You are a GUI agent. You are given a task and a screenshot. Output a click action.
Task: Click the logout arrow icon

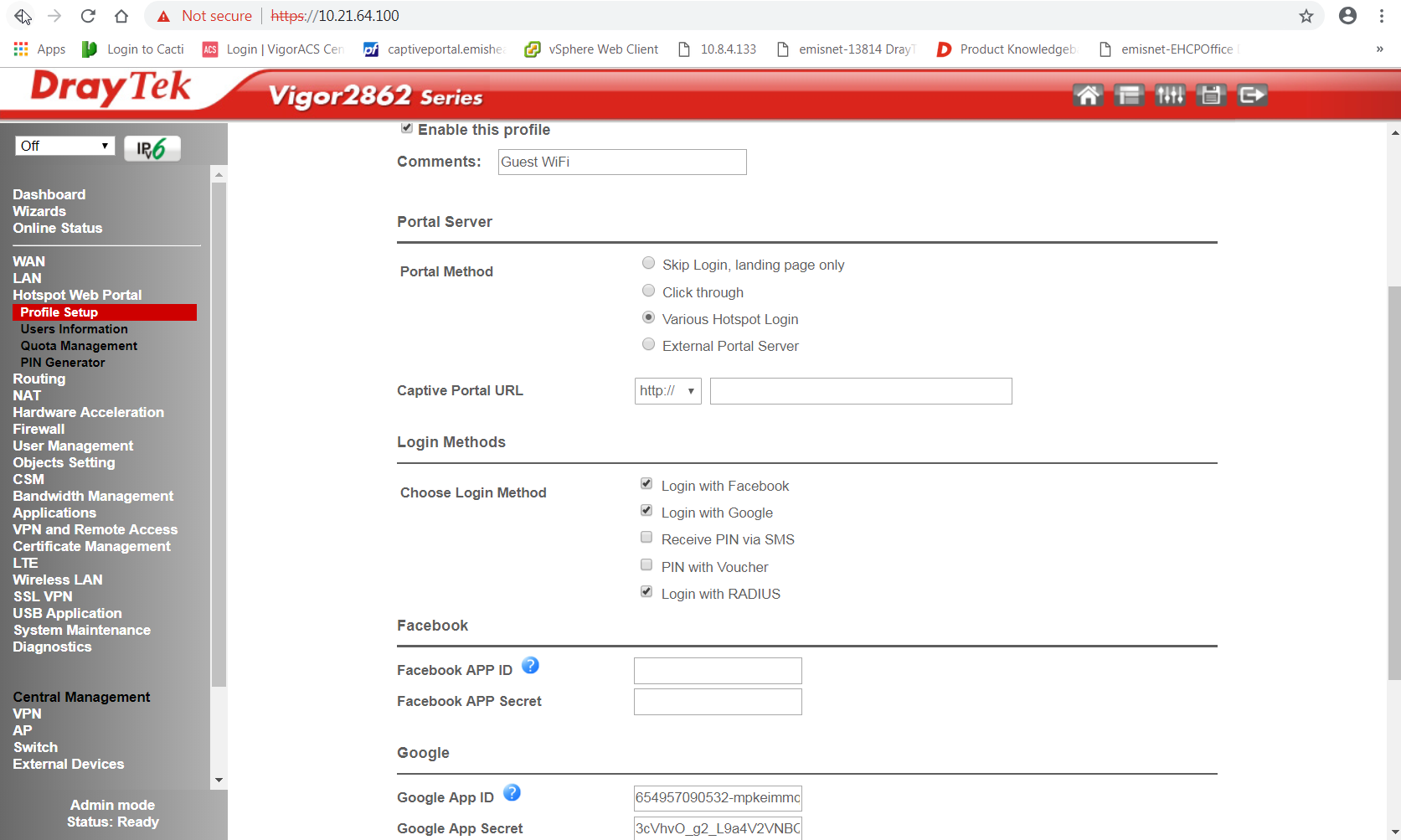[1252, 95]
